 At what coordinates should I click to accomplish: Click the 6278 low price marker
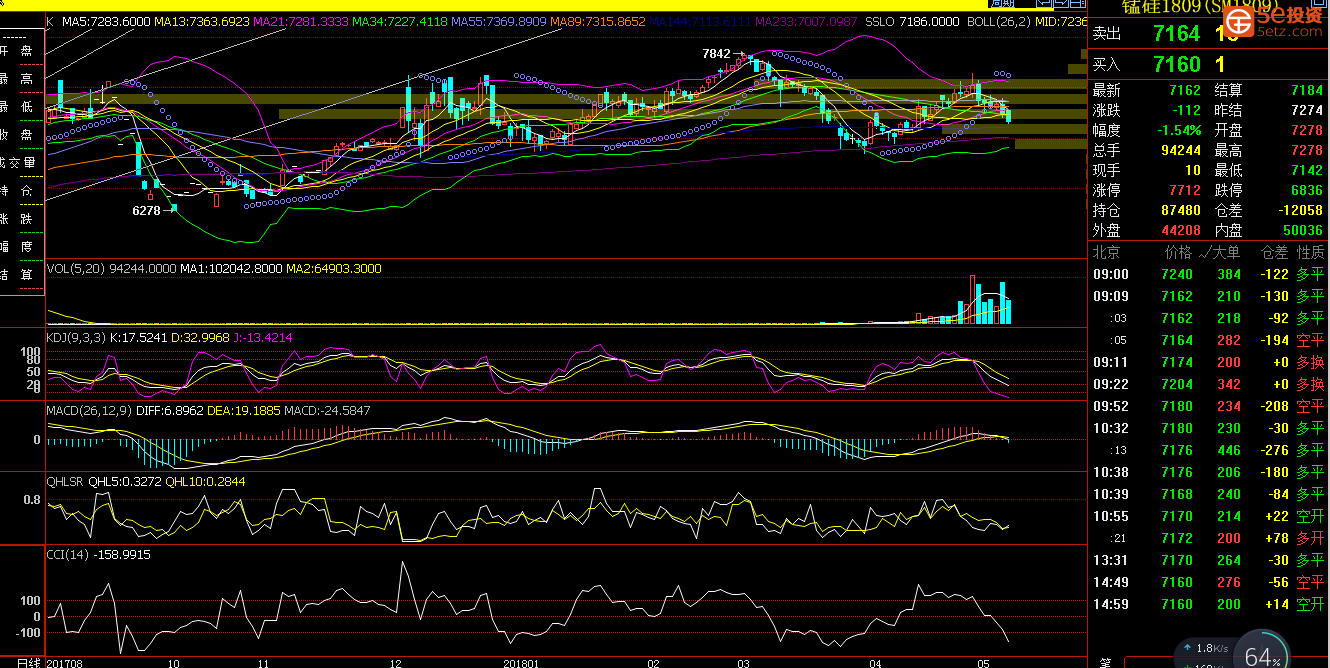[146, 211]
